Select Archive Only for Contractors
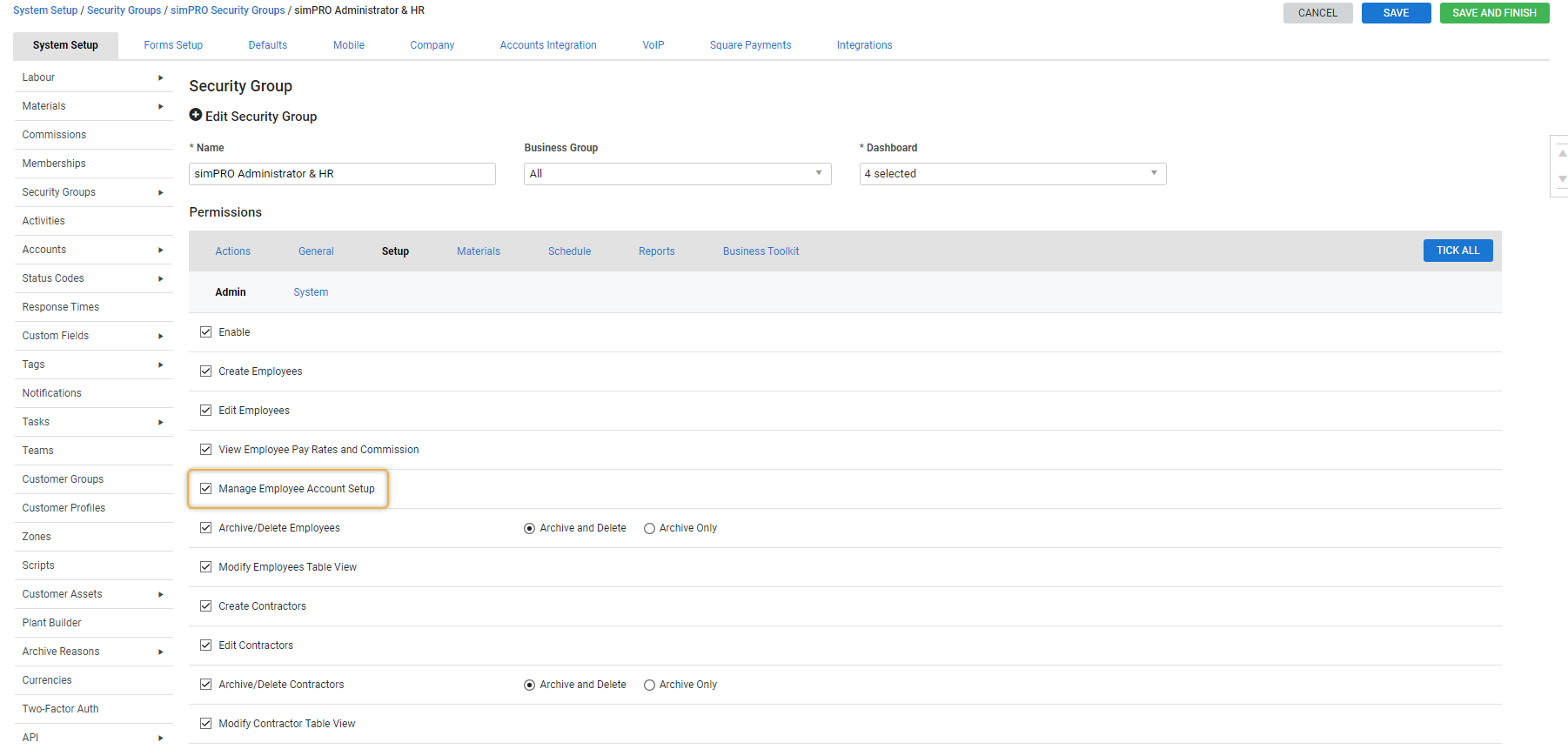1568x749 pixels. (x=649, y=685)
